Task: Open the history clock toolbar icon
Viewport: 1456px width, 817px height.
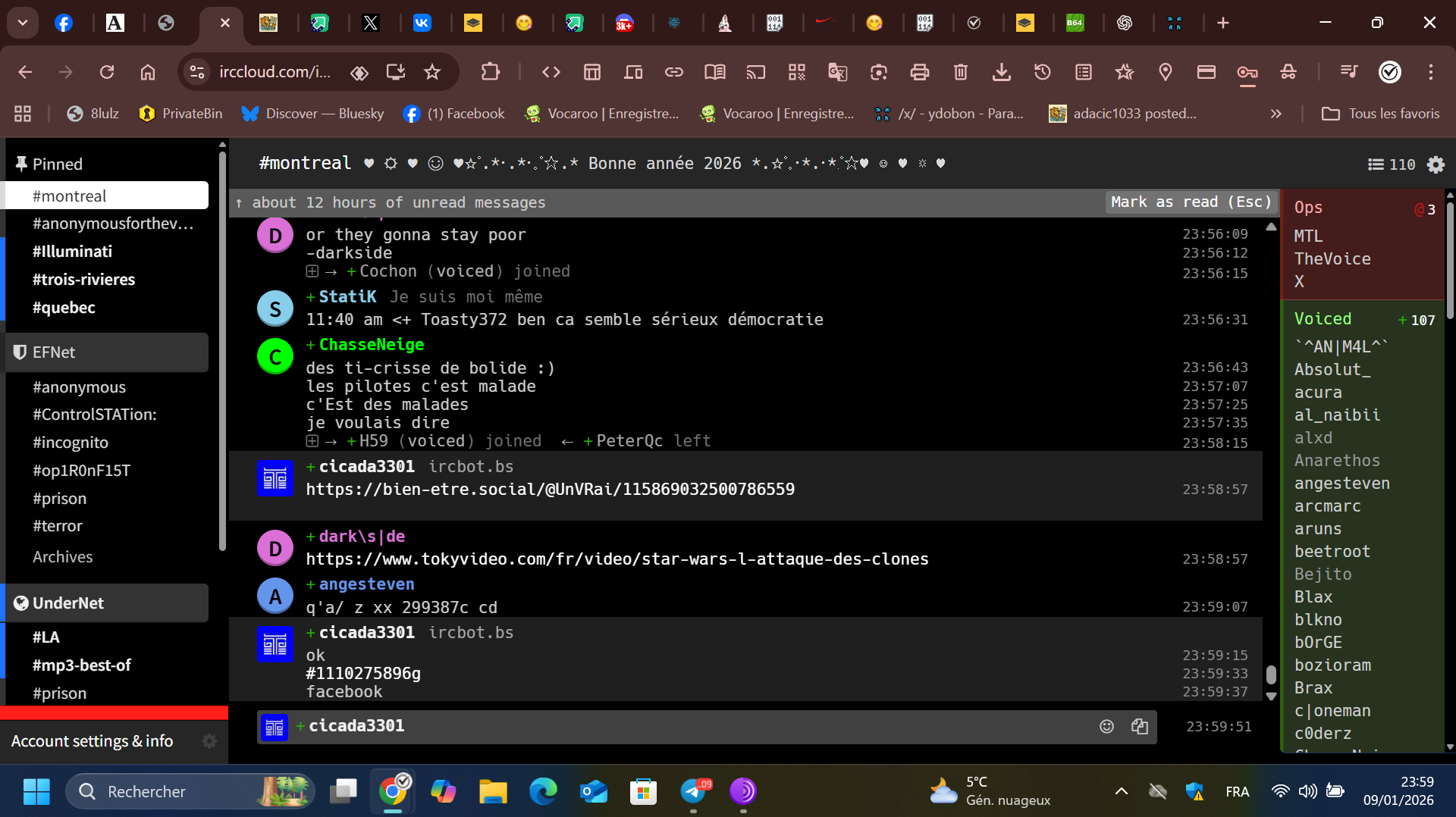Action: [x=1043, y=72]
